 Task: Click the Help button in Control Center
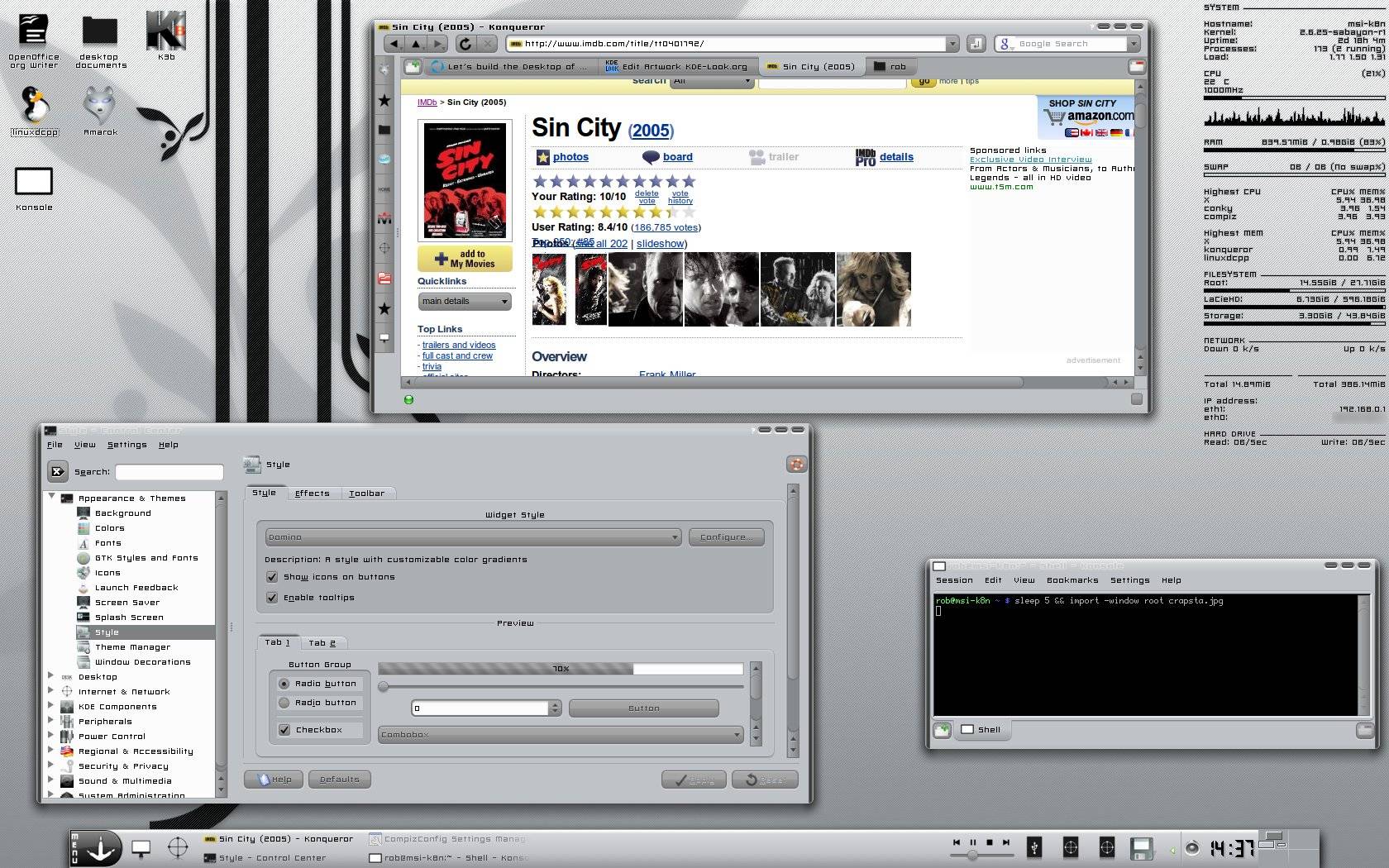(x=274, y=780)
